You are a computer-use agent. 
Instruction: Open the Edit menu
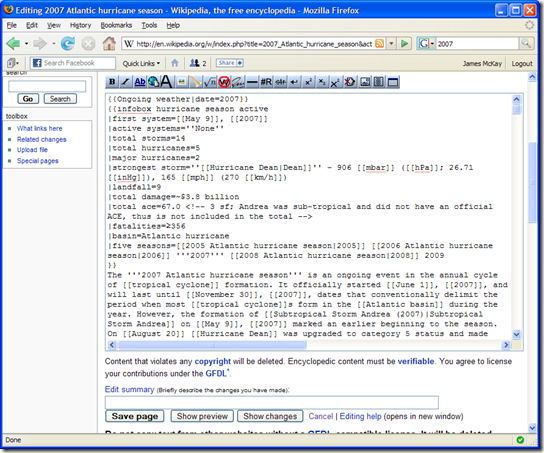[x=32, y=25]
